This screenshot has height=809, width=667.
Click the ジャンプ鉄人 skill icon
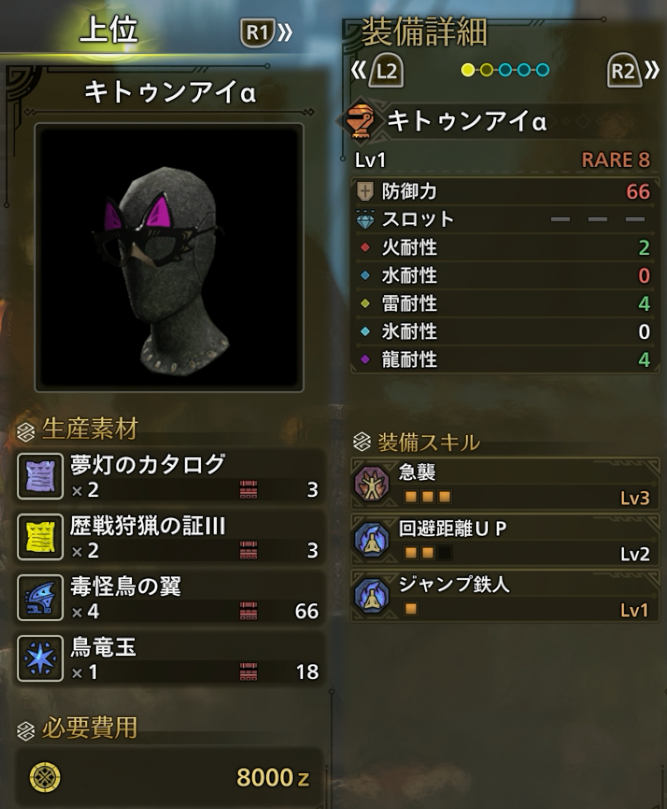(371, 596)
